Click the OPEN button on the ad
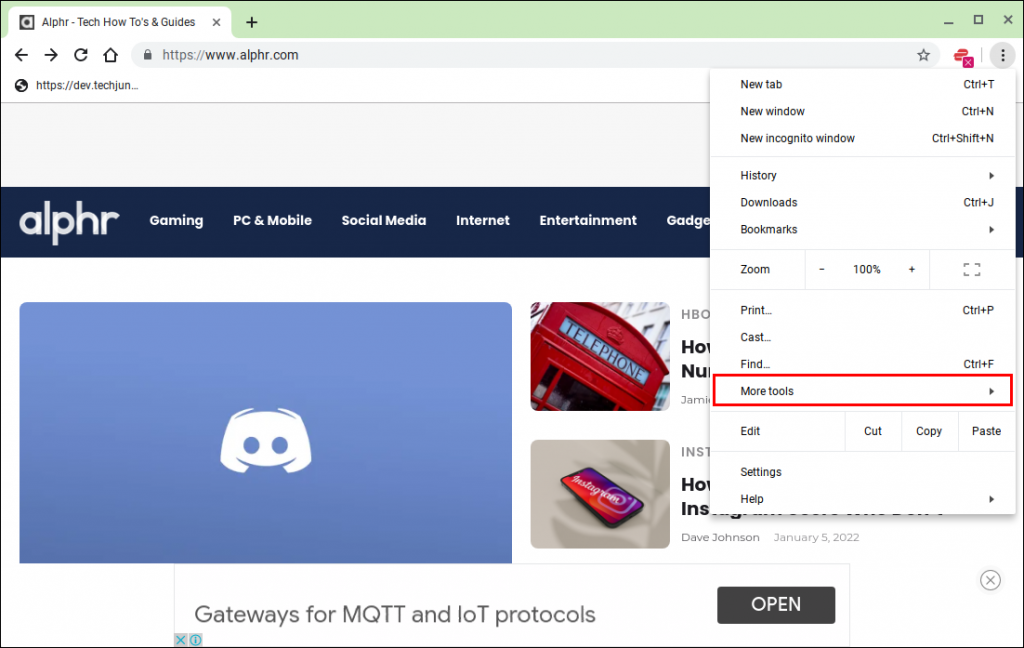Screen dimensions: 1024x648 [x=775, y=605]
